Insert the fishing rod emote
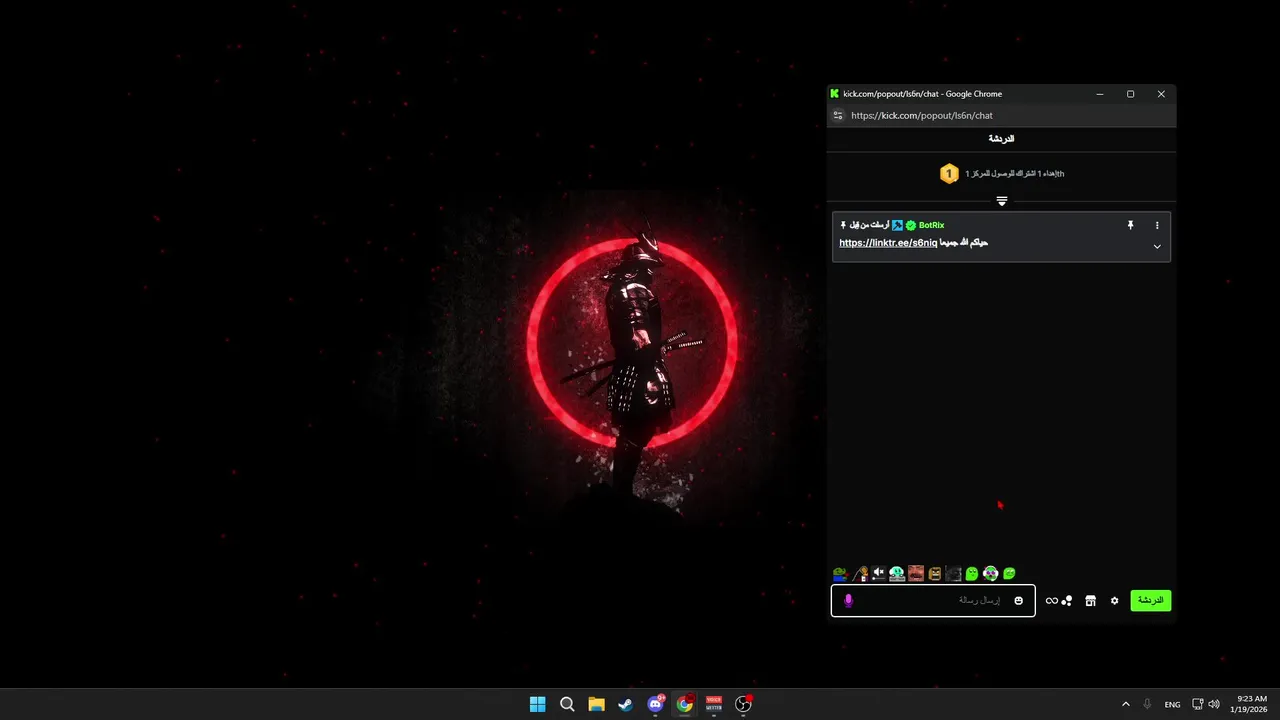 tap(859, 574)
